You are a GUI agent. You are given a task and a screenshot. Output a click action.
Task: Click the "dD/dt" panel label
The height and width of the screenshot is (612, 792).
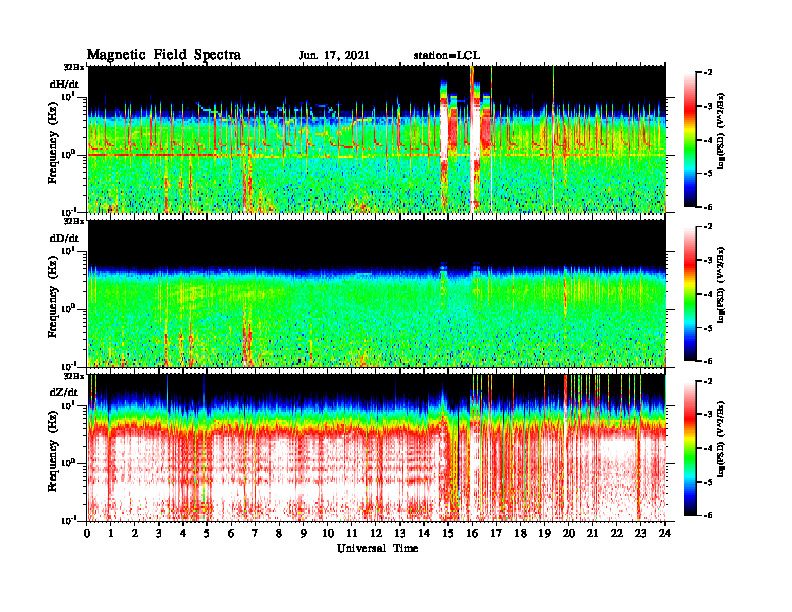click(x=64, y=238)
